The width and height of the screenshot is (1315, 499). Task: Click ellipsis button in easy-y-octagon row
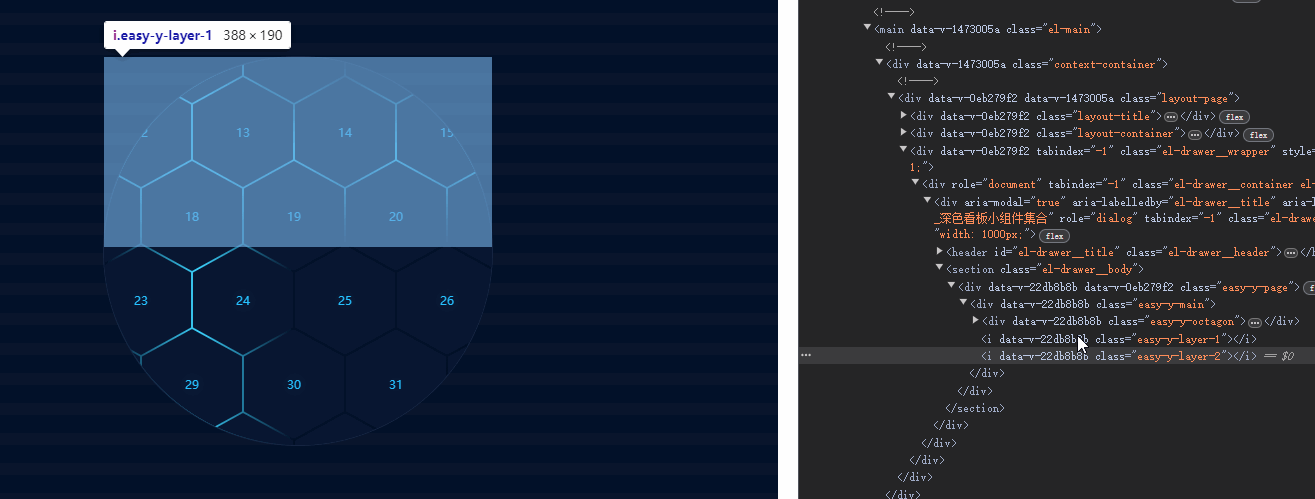tap(1255, 321)
